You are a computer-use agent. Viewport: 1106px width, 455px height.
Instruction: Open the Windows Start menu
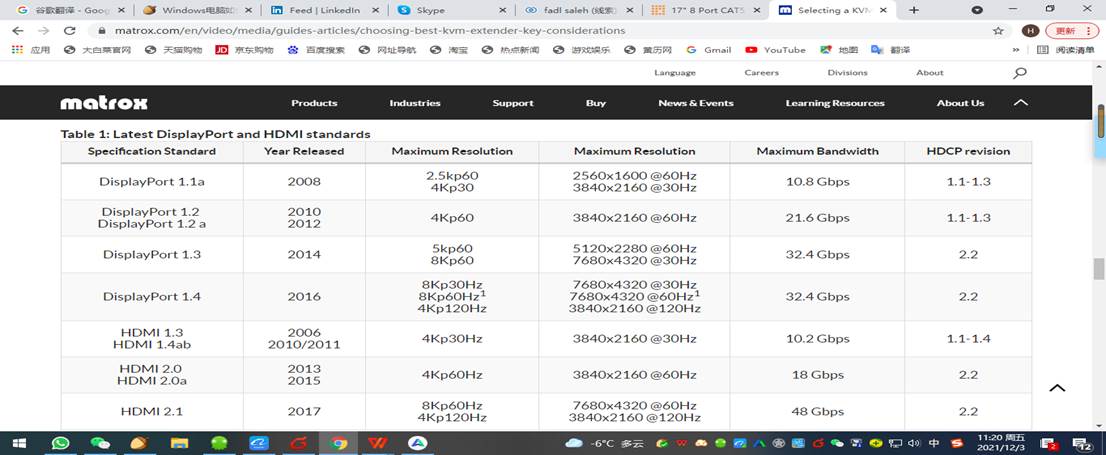click(x=19, y=443)
